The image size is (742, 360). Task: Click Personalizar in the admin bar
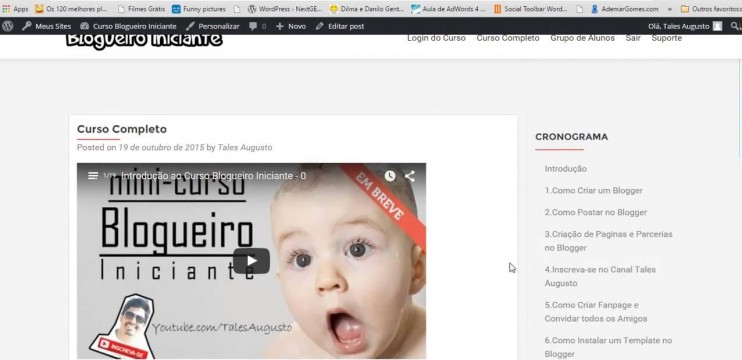point(212,26)
